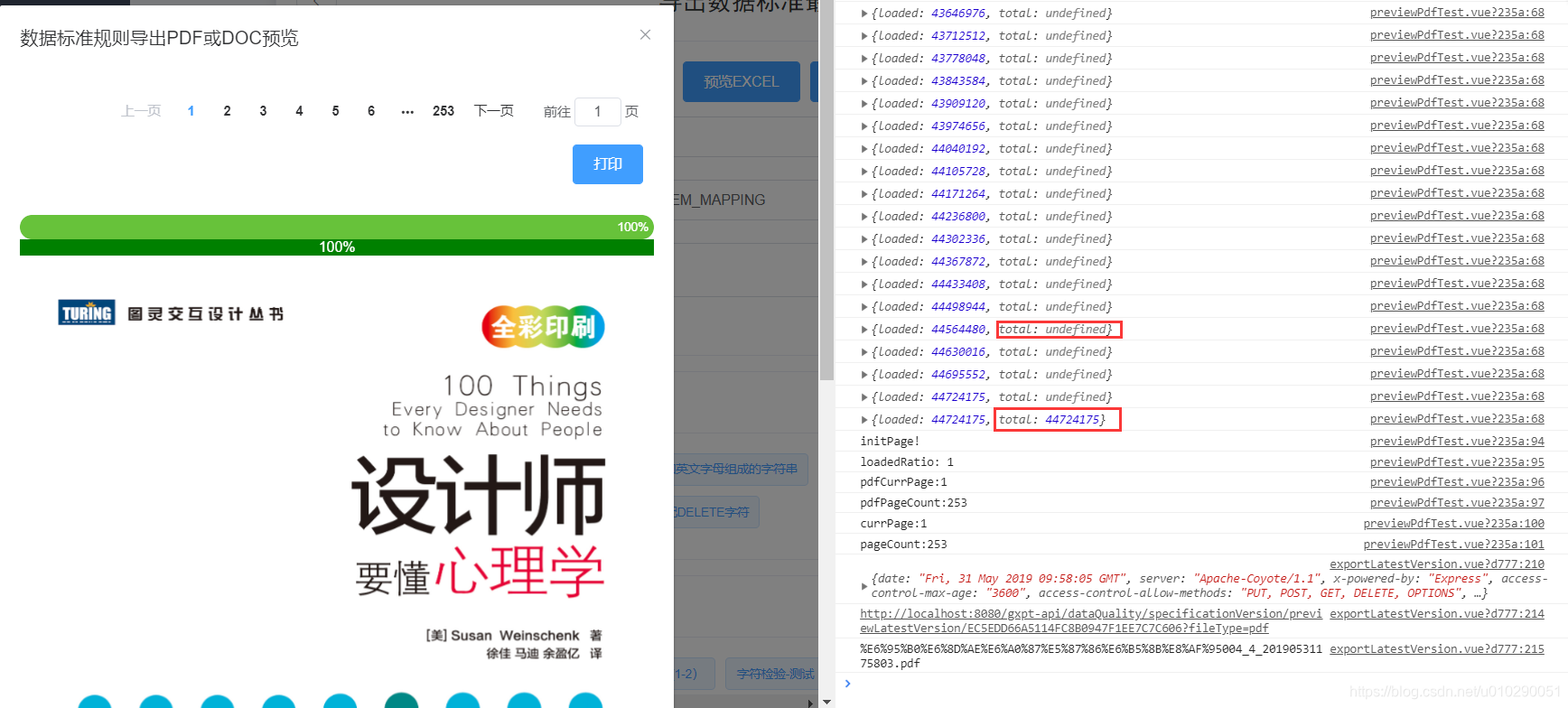This screenshot has width=1568, height=708.
Task: Open the localhost:8080 gxpt-api preview URL
Action: [x=1091, y=621]
